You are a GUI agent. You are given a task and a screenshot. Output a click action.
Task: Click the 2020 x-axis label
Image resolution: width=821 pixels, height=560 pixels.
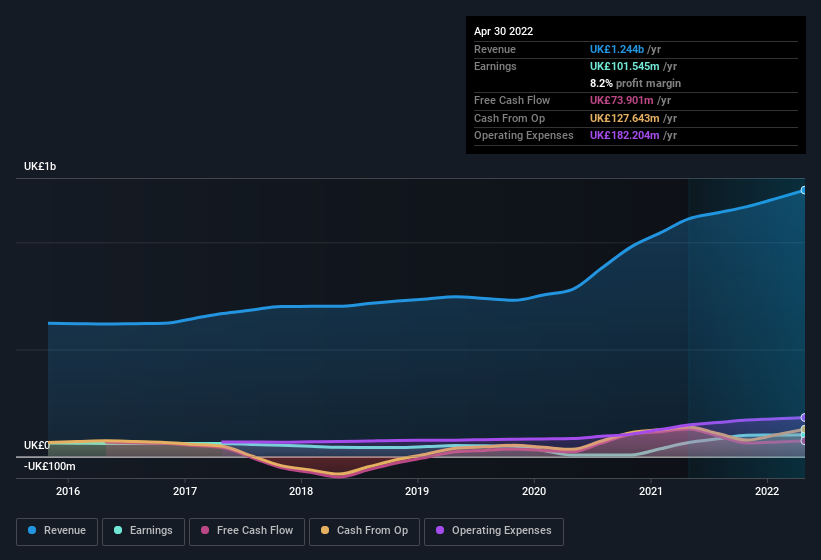534,491
